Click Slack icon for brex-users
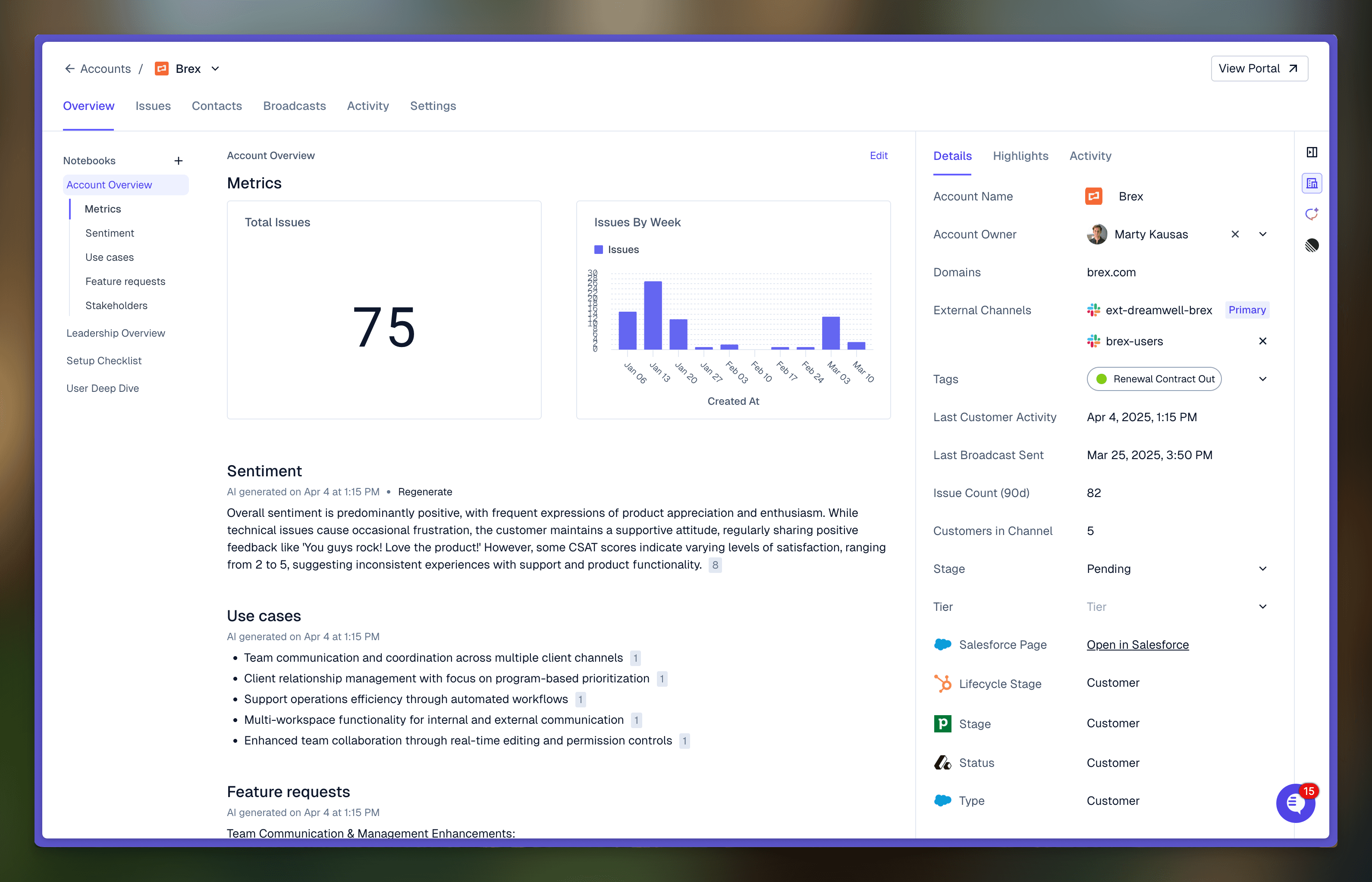 click(x=1094, y=341)
